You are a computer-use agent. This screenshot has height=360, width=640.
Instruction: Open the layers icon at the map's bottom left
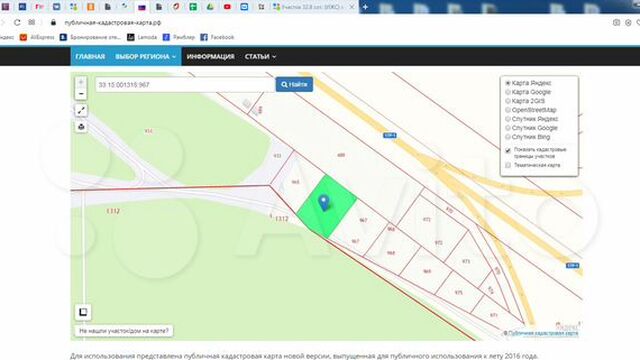coord(83,312)
